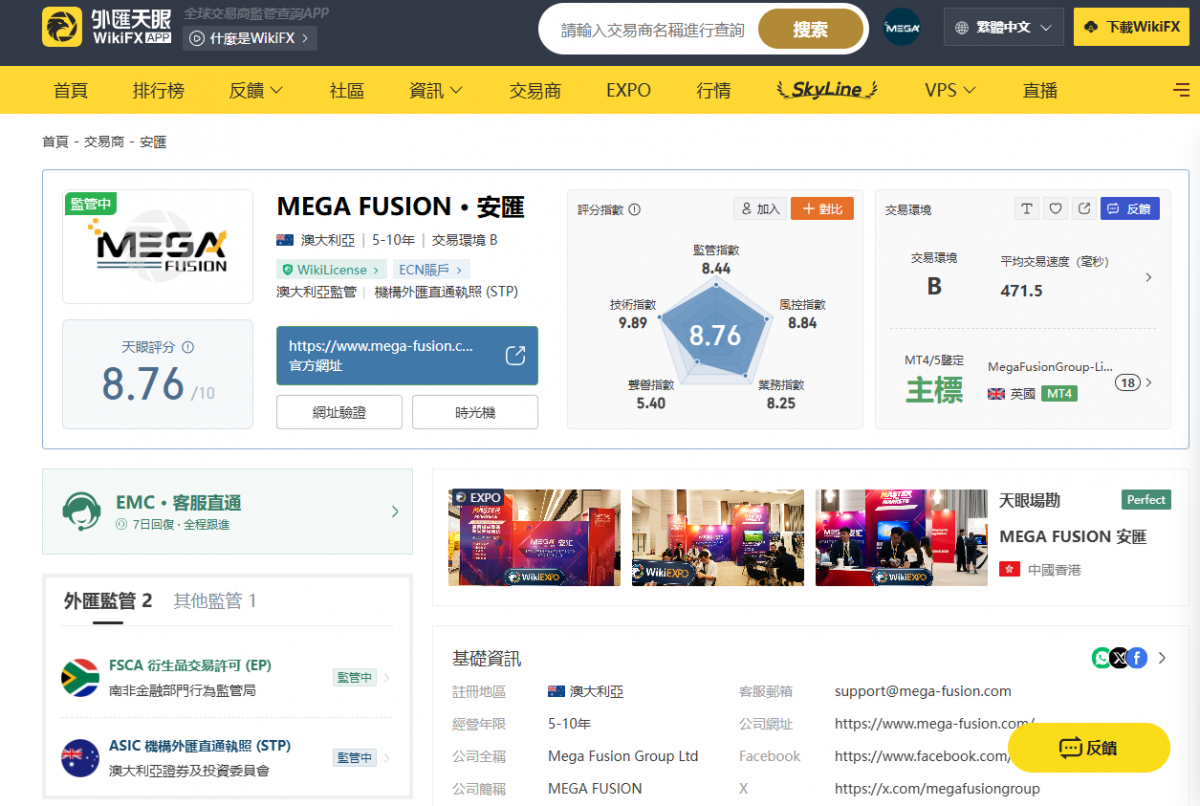1200x806 pixels.
Task: Expand the VPS nav dropdown
Action: pyautogui.click(x=950, y=90)
